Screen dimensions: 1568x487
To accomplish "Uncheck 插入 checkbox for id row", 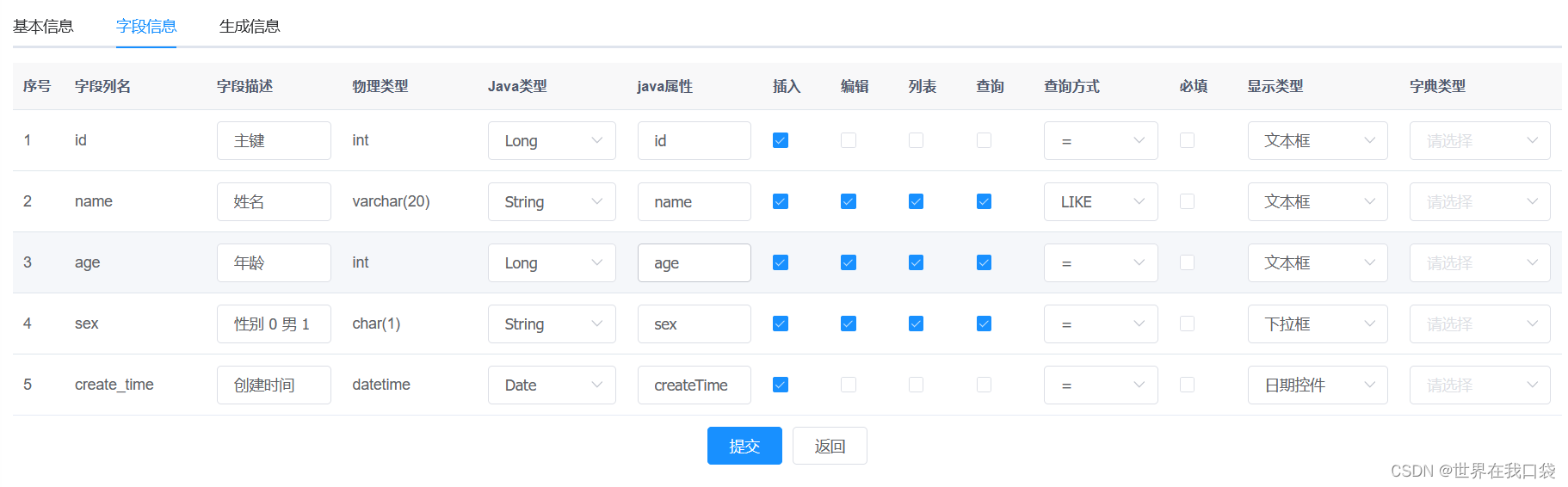I will coord(781,140).
